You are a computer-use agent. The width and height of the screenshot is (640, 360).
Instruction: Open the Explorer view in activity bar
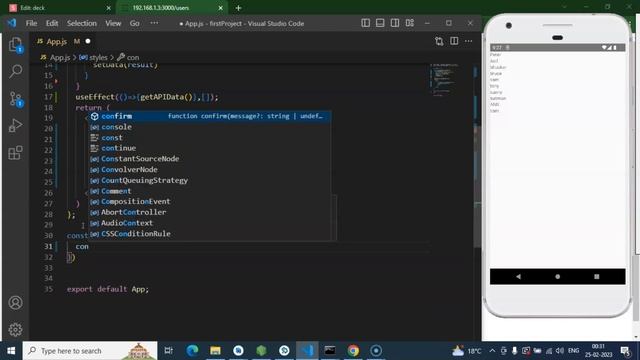point(16,44)
